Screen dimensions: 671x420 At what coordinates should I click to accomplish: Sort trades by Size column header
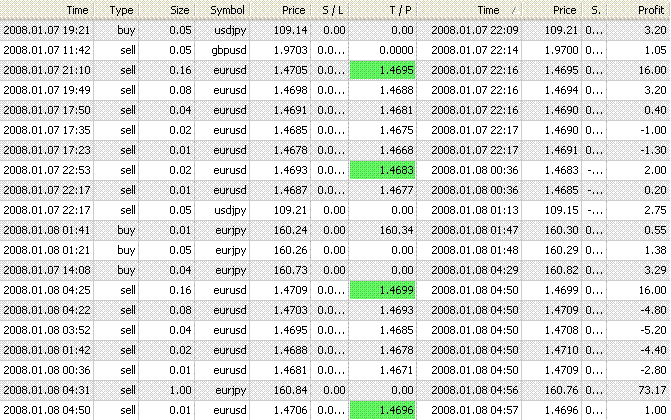[x=166, y=10]
